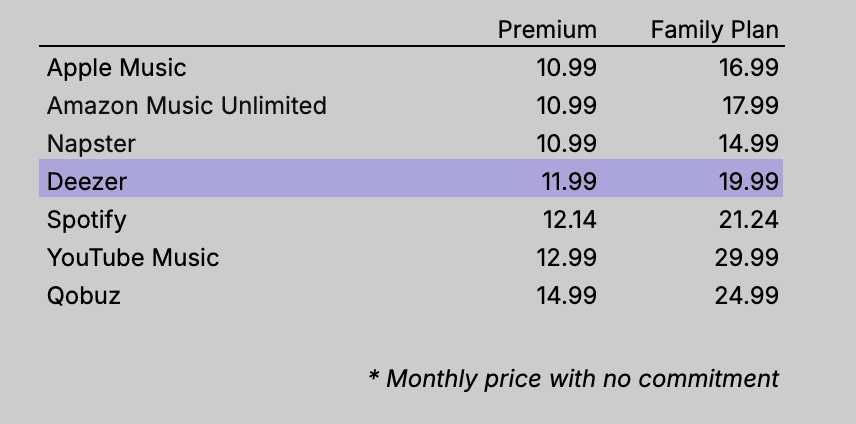Image resolution: width=856 pixels, height=424 pixels.
Task: Click the Spotify row label
Action: coord(87,219)
